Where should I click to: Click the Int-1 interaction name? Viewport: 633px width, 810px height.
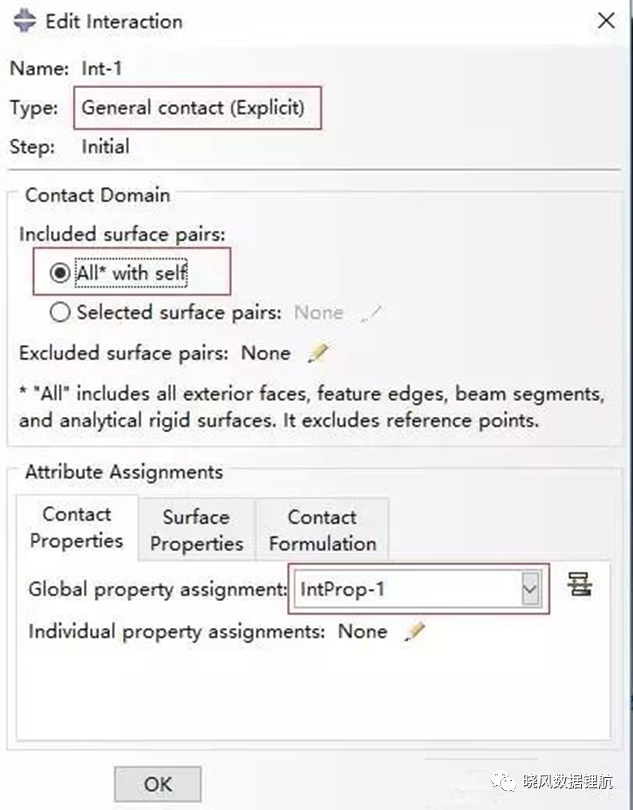click(102, 68)
